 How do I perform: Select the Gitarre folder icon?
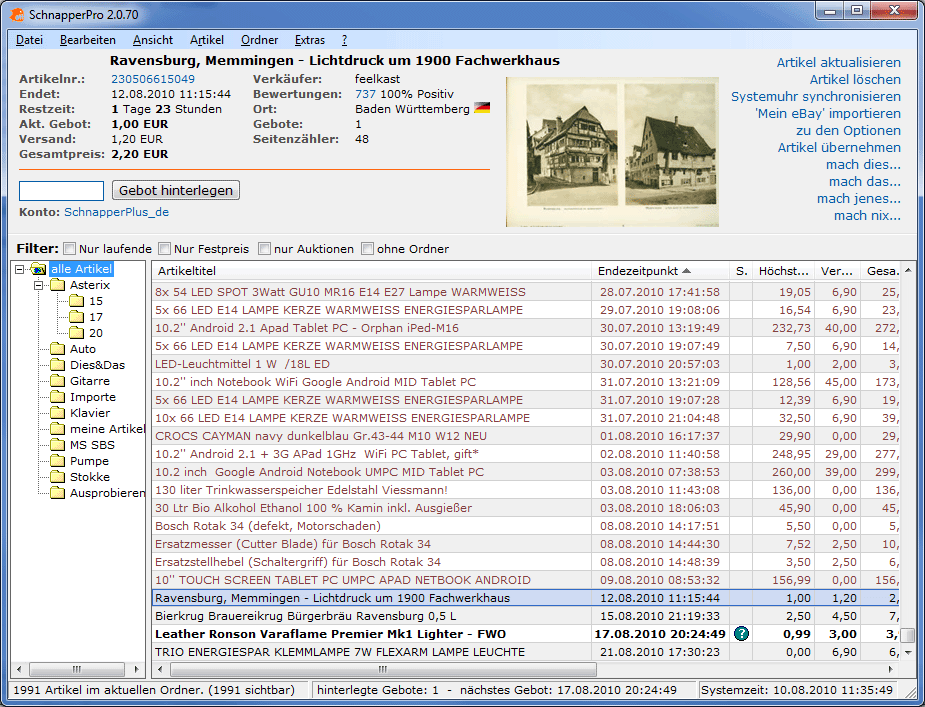pos(58,381)
